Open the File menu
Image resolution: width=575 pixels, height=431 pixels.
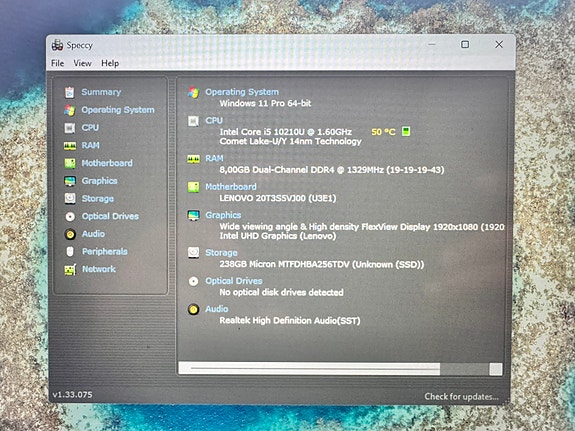click(x=58, y=63)
